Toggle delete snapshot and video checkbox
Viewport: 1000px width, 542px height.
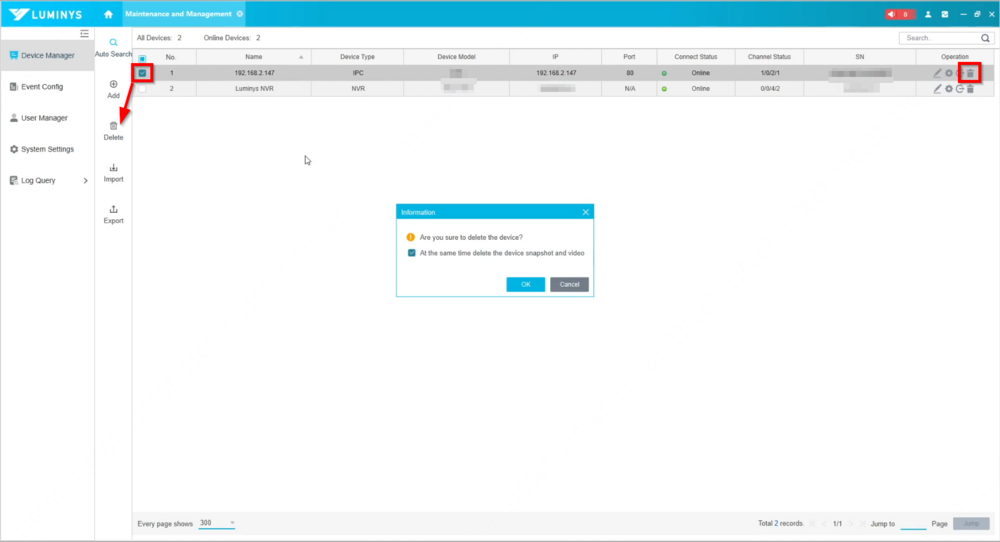point(412,253)
